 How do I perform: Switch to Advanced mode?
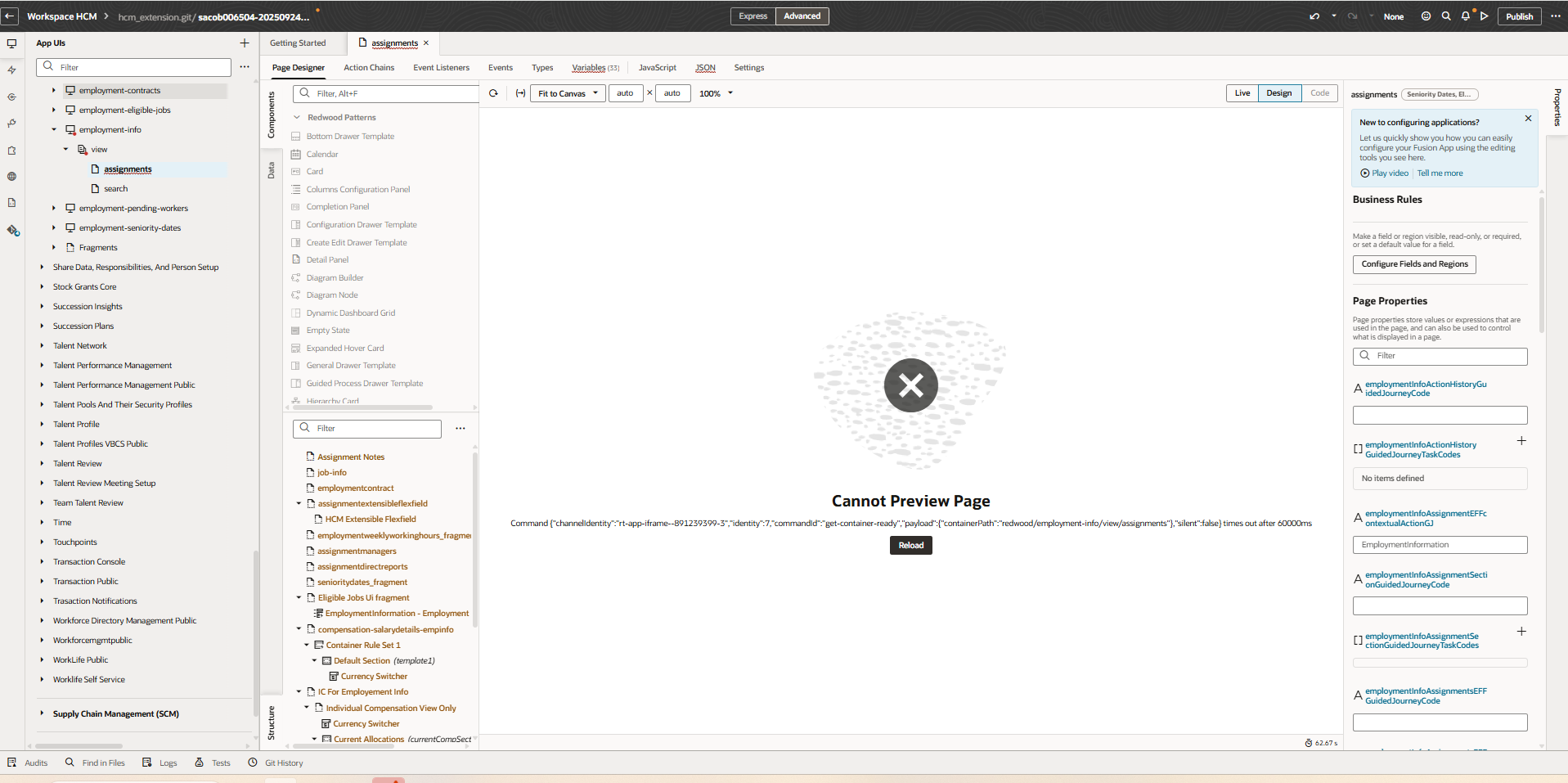point(802,16)
